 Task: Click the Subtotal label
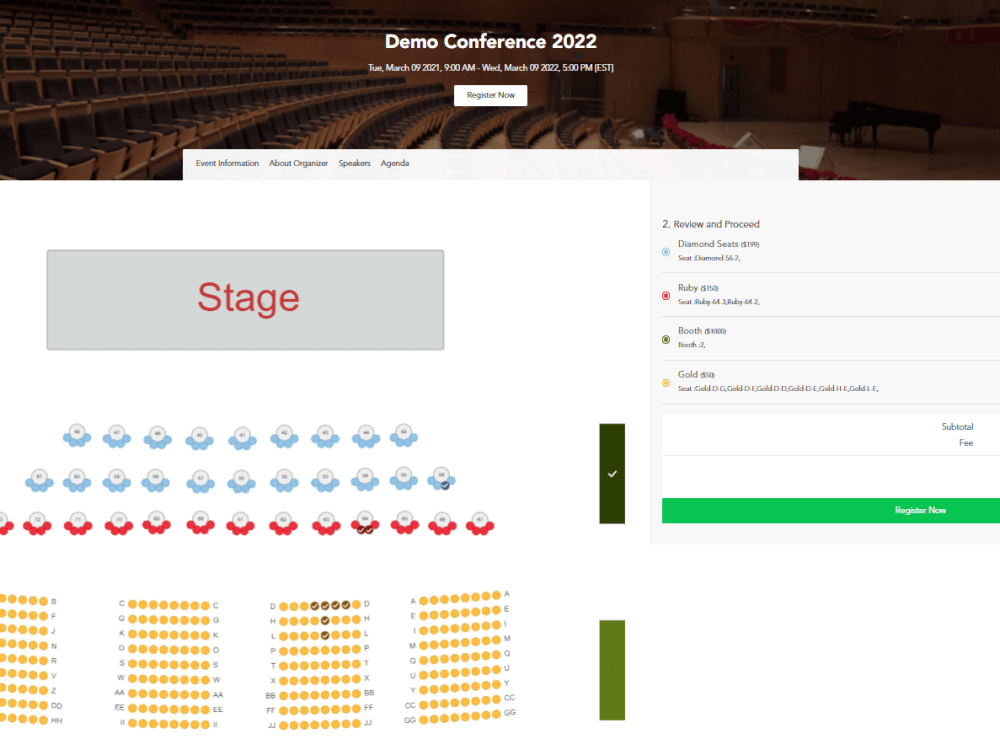click(957, 427)
